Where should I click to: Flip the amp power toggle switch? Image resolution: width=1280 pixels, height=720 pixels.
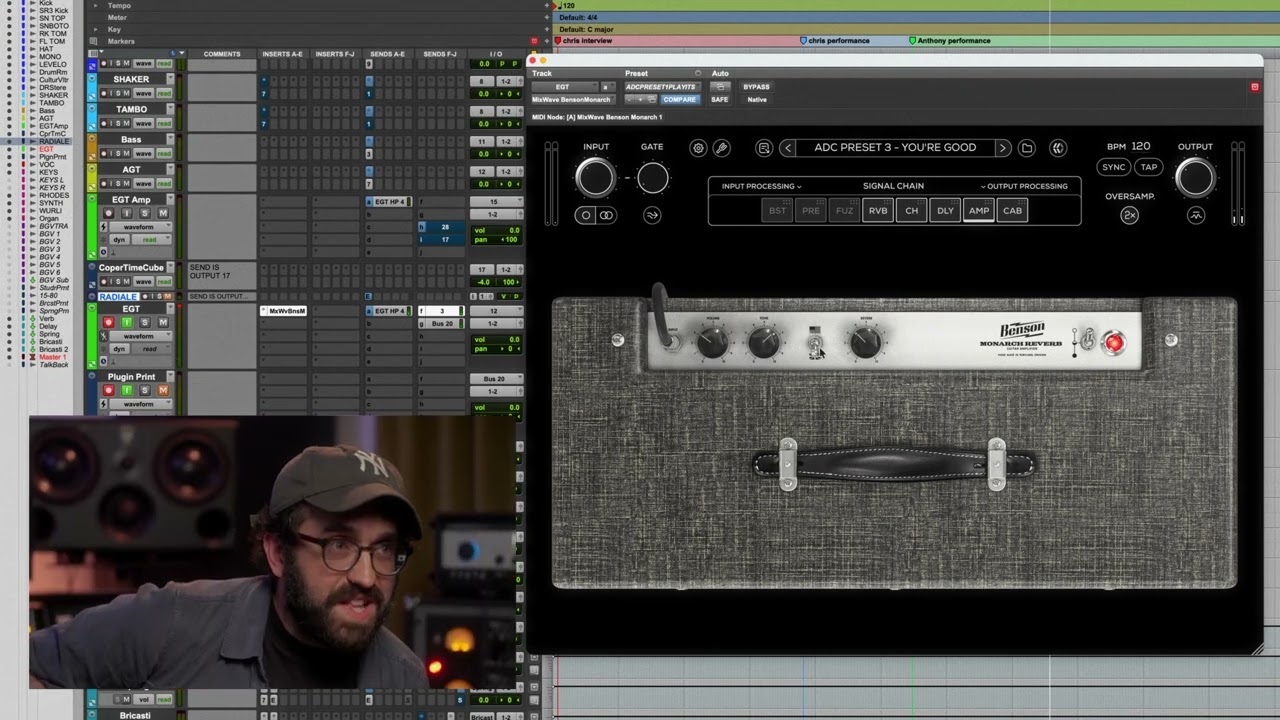point(1087,342)
